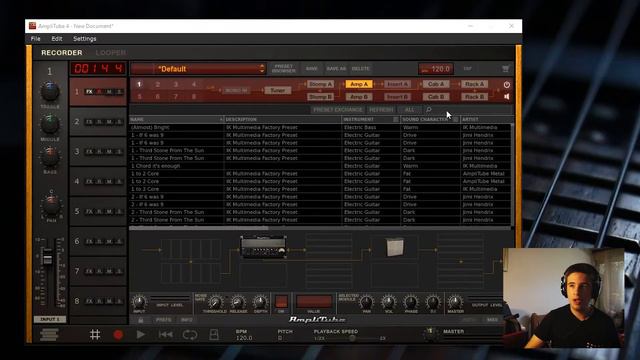Select the '(Almost) Bright' preset row
Image resolution: width=640 pixels, height=360 pixels.
pos(320,127)
